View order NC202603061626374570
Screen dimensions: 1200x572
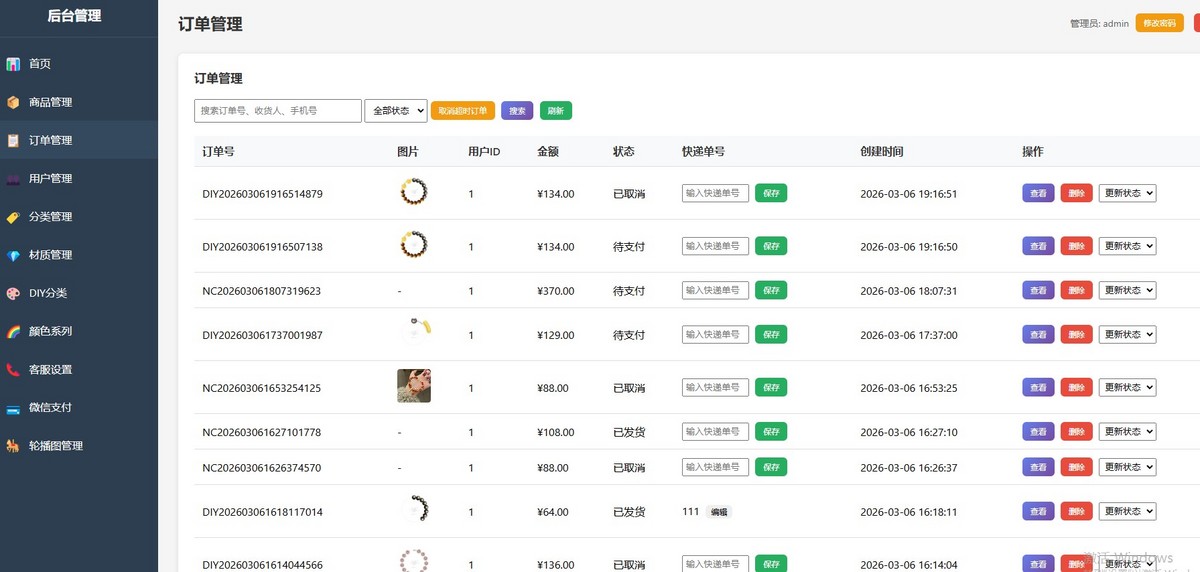click(1038, 467)
